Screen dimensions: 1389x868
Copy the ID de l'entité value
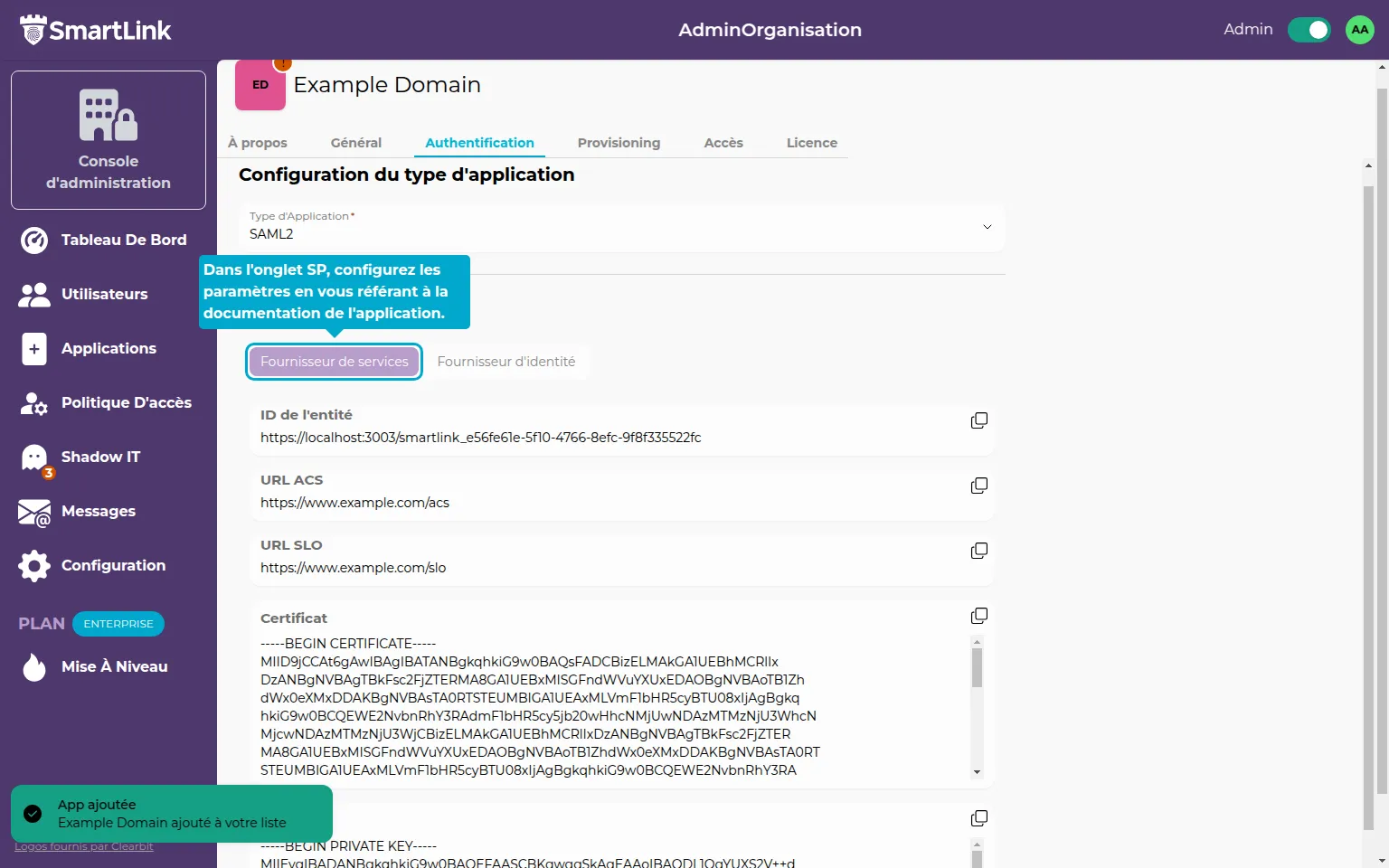coord(978,420)
